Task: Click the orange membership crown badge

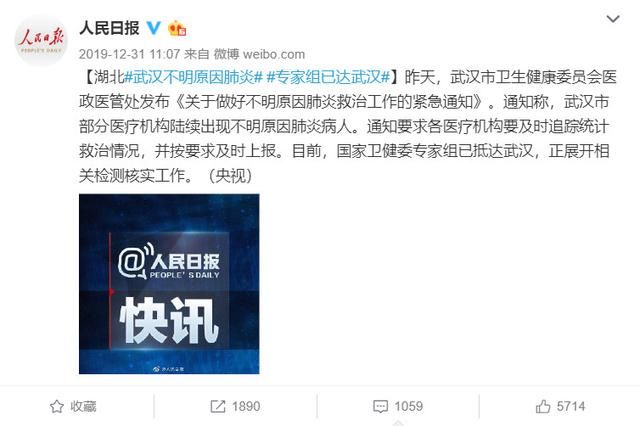Action: (177, 28)
